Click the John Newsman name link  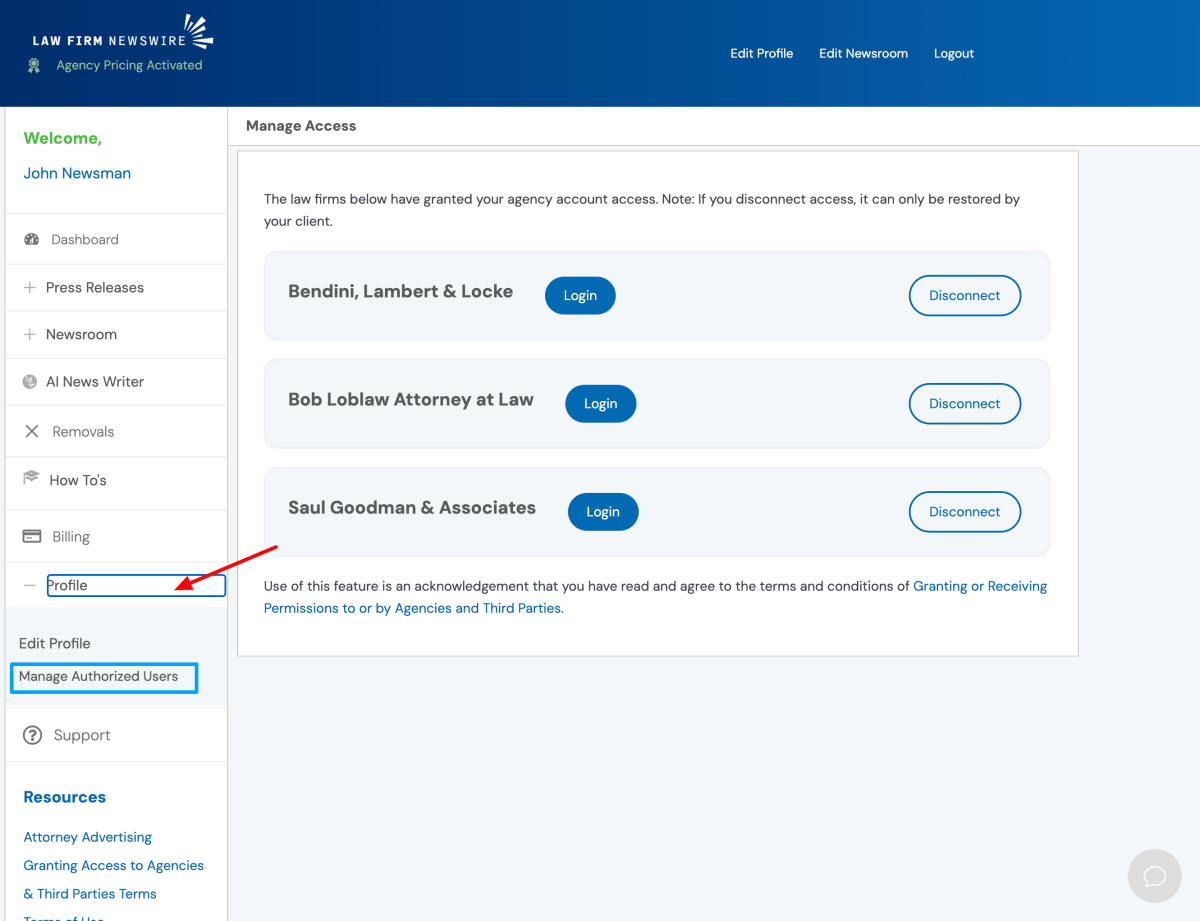coord(77,174)
